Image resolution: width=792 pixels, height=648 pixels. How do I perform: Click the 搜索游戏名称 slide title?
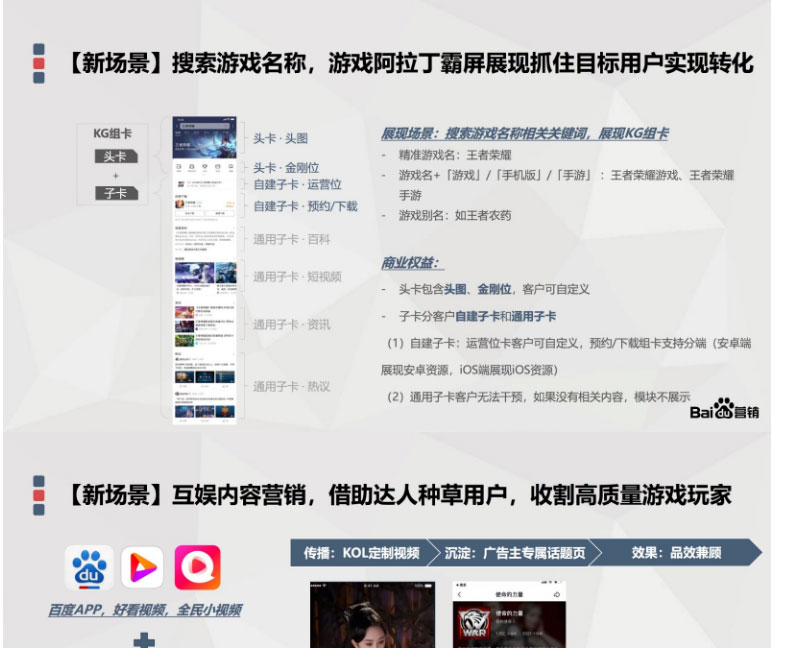(x=410, y=64)
